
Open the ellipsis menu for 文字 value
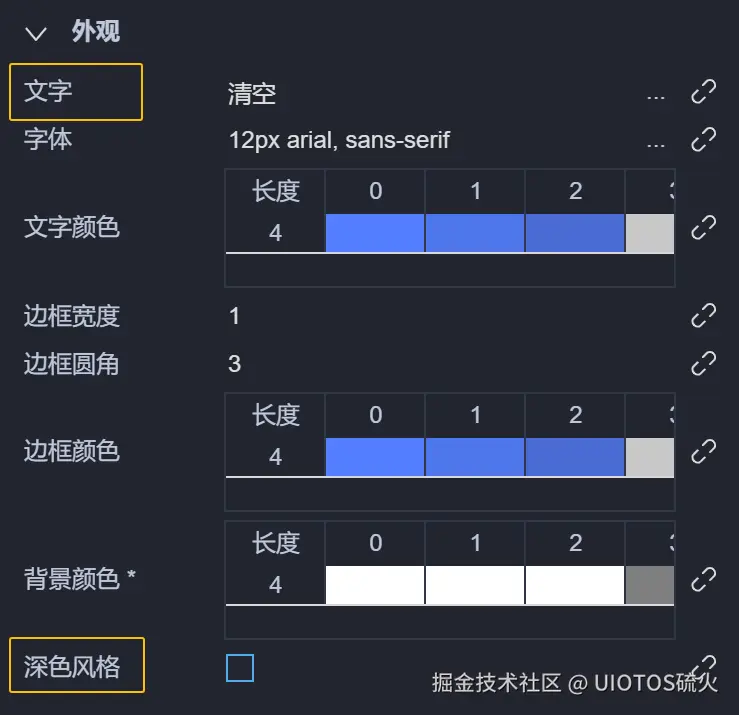click(656, 96)
